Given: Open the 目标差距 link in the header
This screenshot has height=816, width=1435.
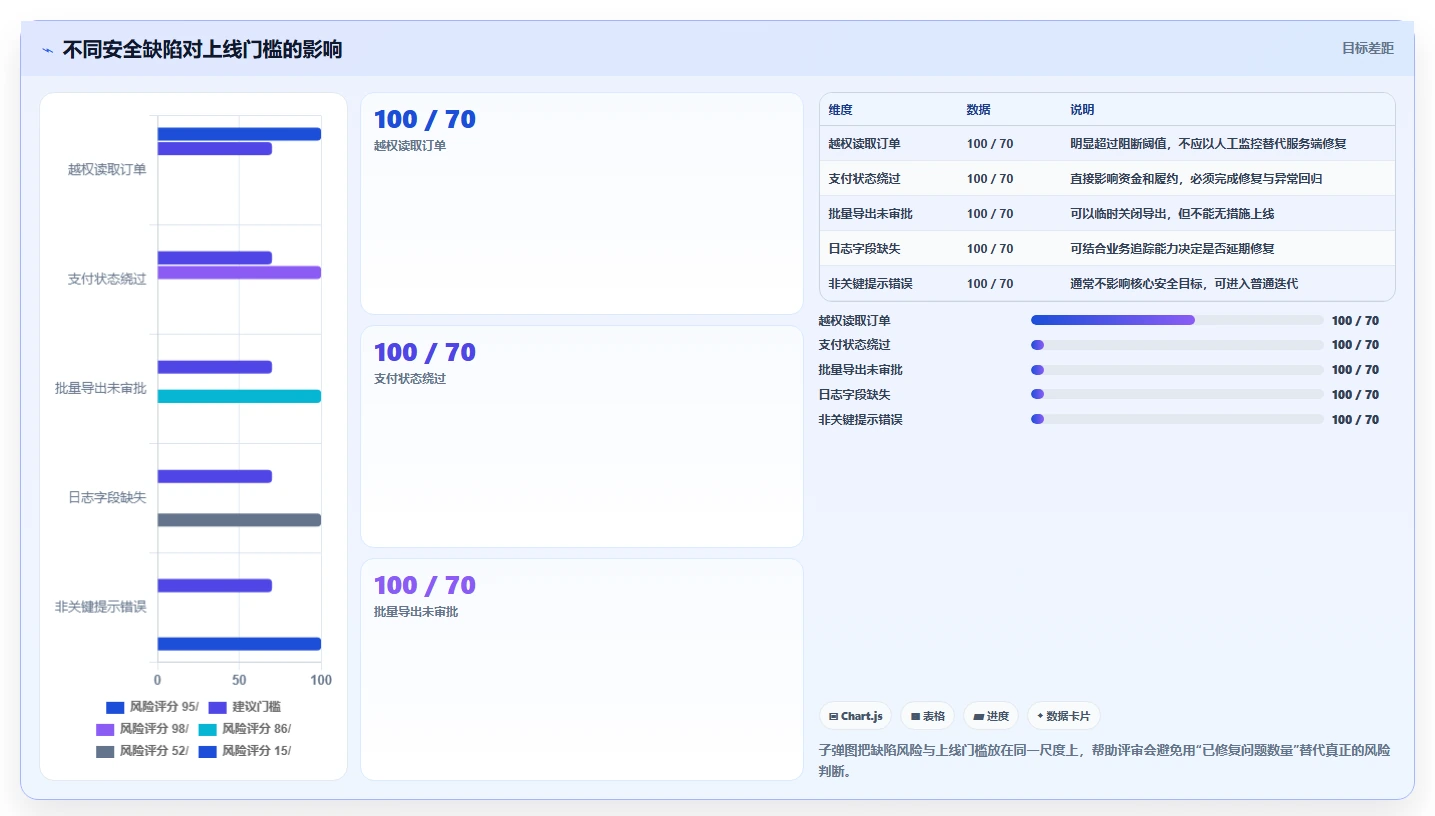Looking at the screenshot, I should pos(1367,48).
